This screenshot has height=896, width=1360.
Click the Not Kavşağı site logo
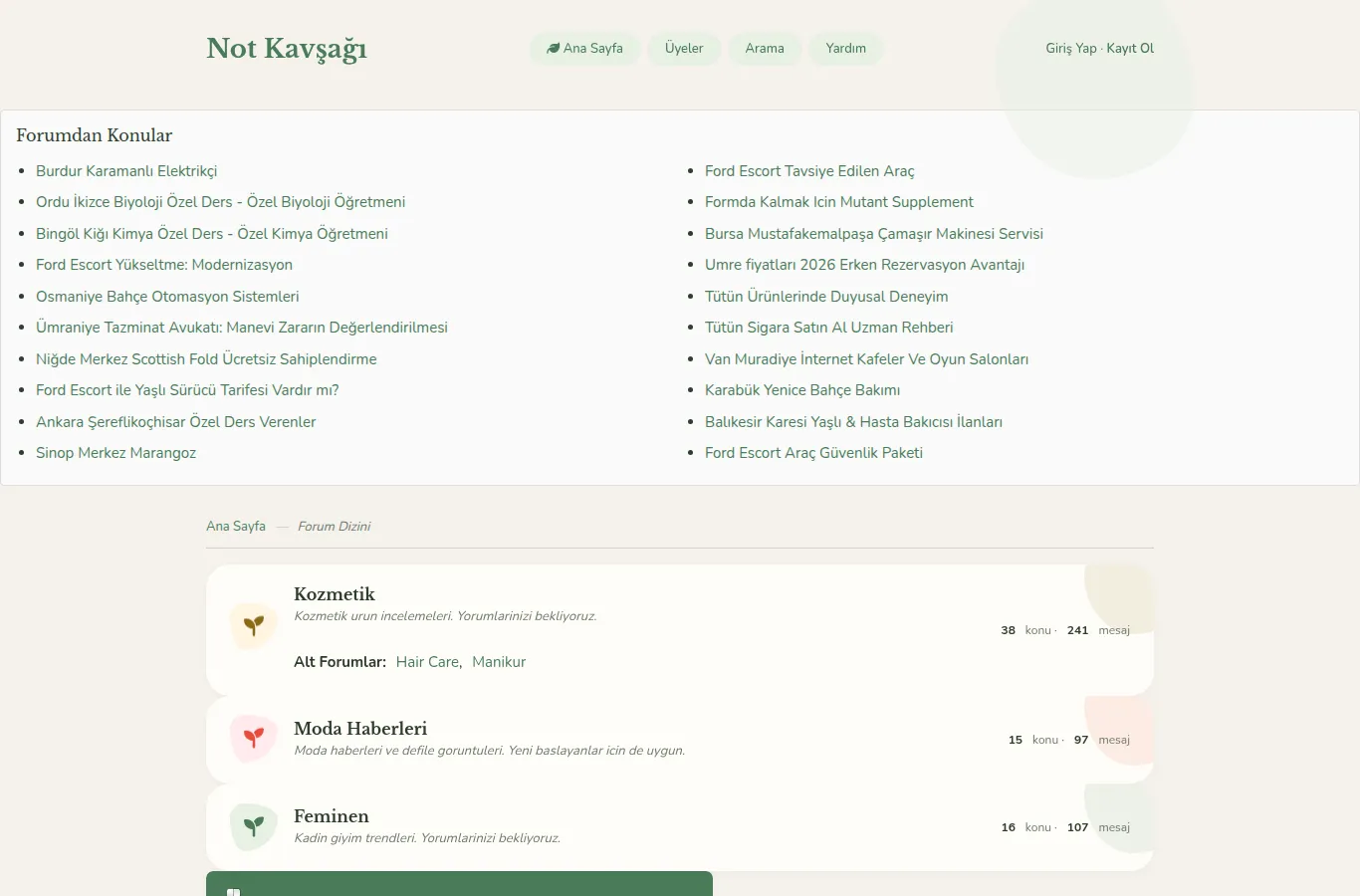click(x=287, y=48)
